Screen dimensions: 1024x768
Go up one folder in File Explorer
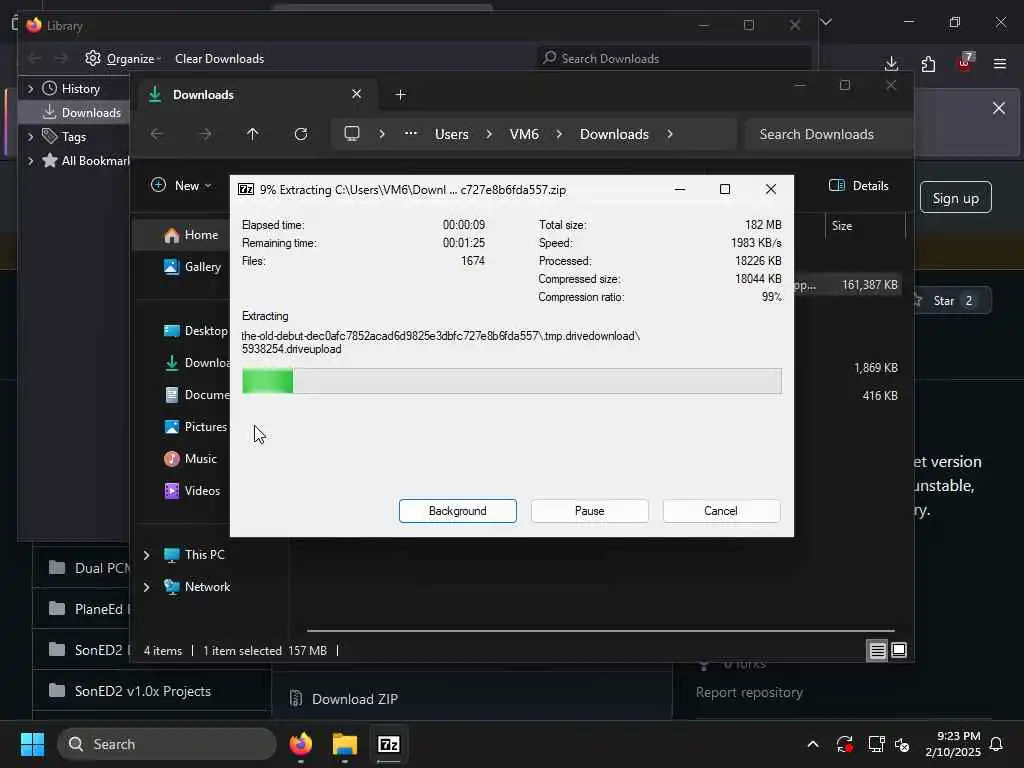[x=253, y=134]
